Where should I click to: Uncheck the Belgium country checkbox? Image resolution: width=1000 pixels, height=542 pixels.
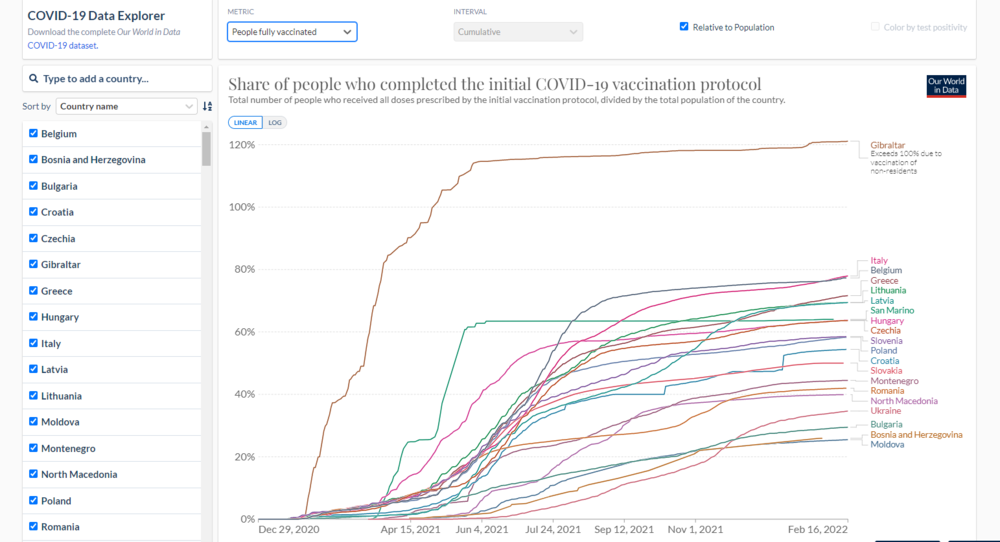(34, 133)
